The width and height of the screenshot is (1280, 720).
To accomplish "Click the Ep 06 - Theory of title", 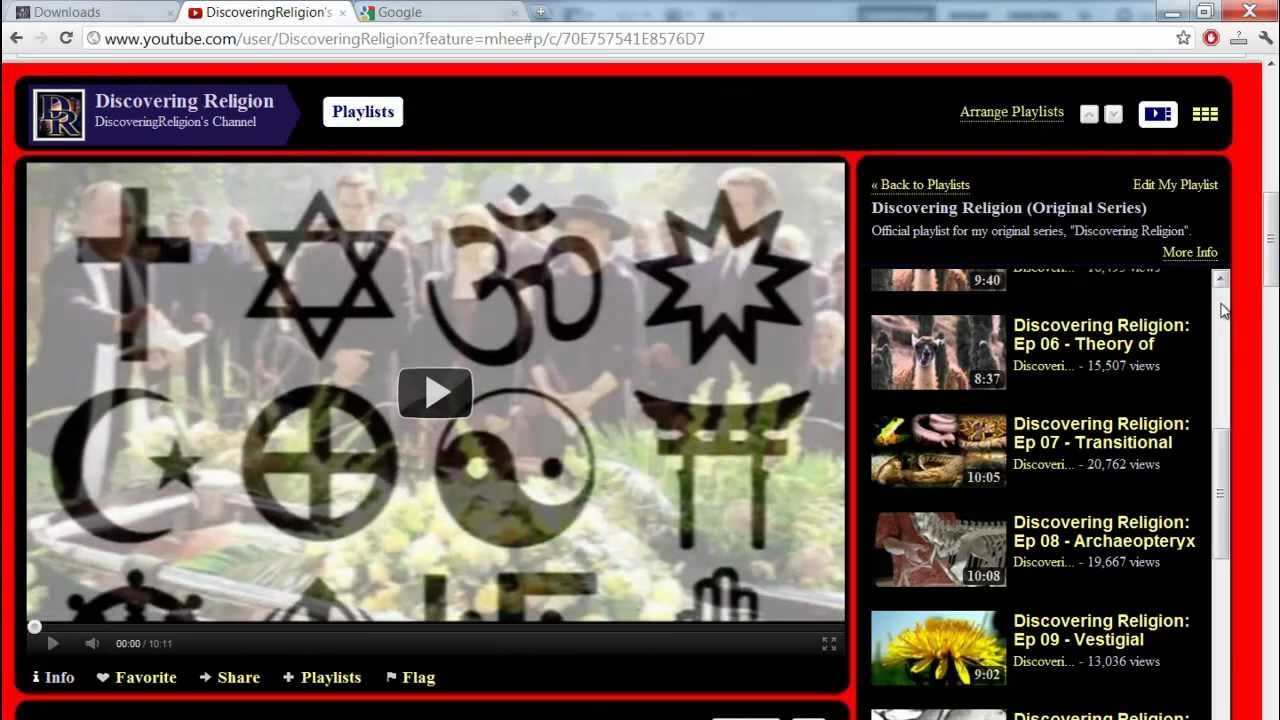I will (1101, 334).
